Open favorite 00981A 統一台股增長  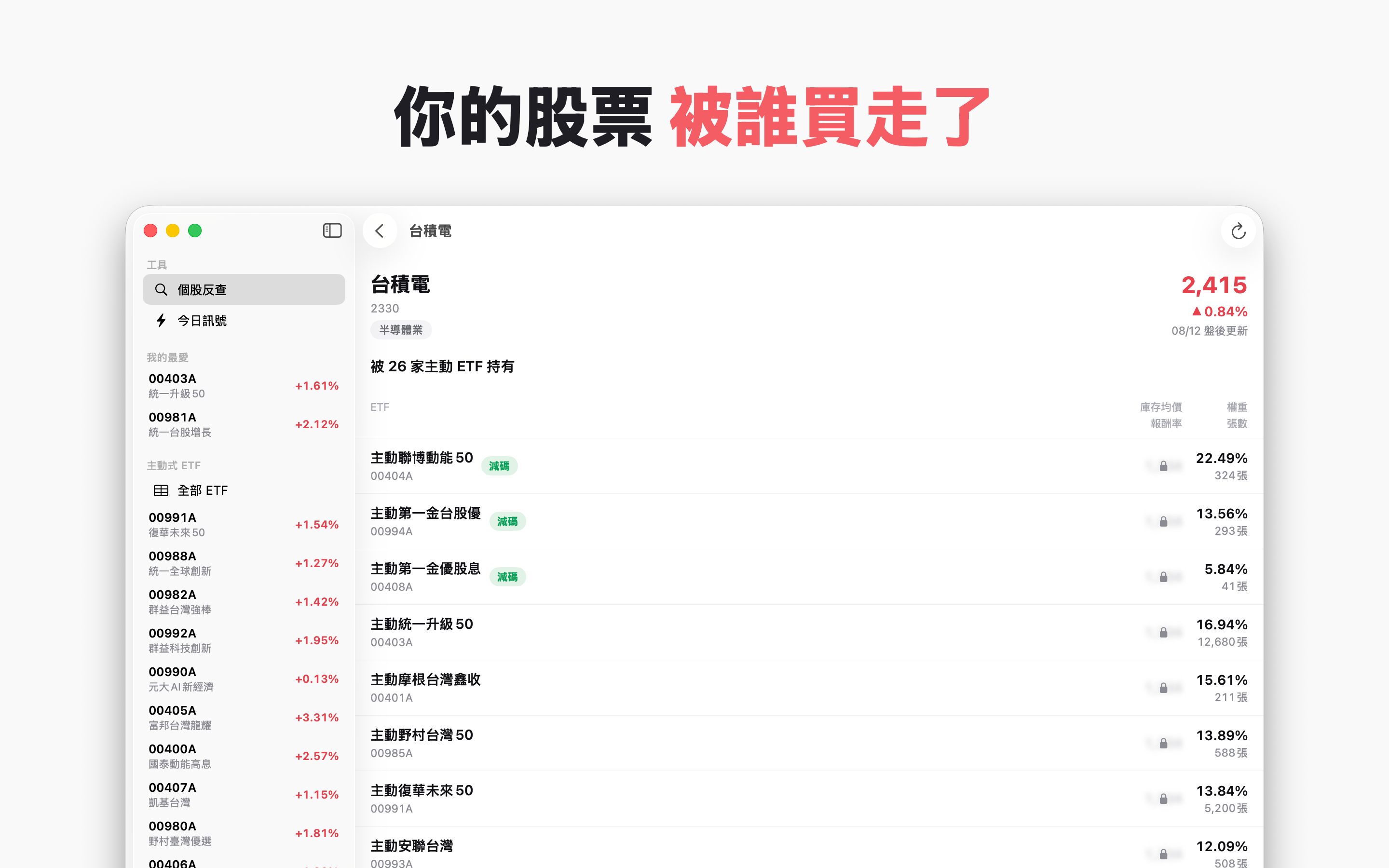tap(244, 424)
